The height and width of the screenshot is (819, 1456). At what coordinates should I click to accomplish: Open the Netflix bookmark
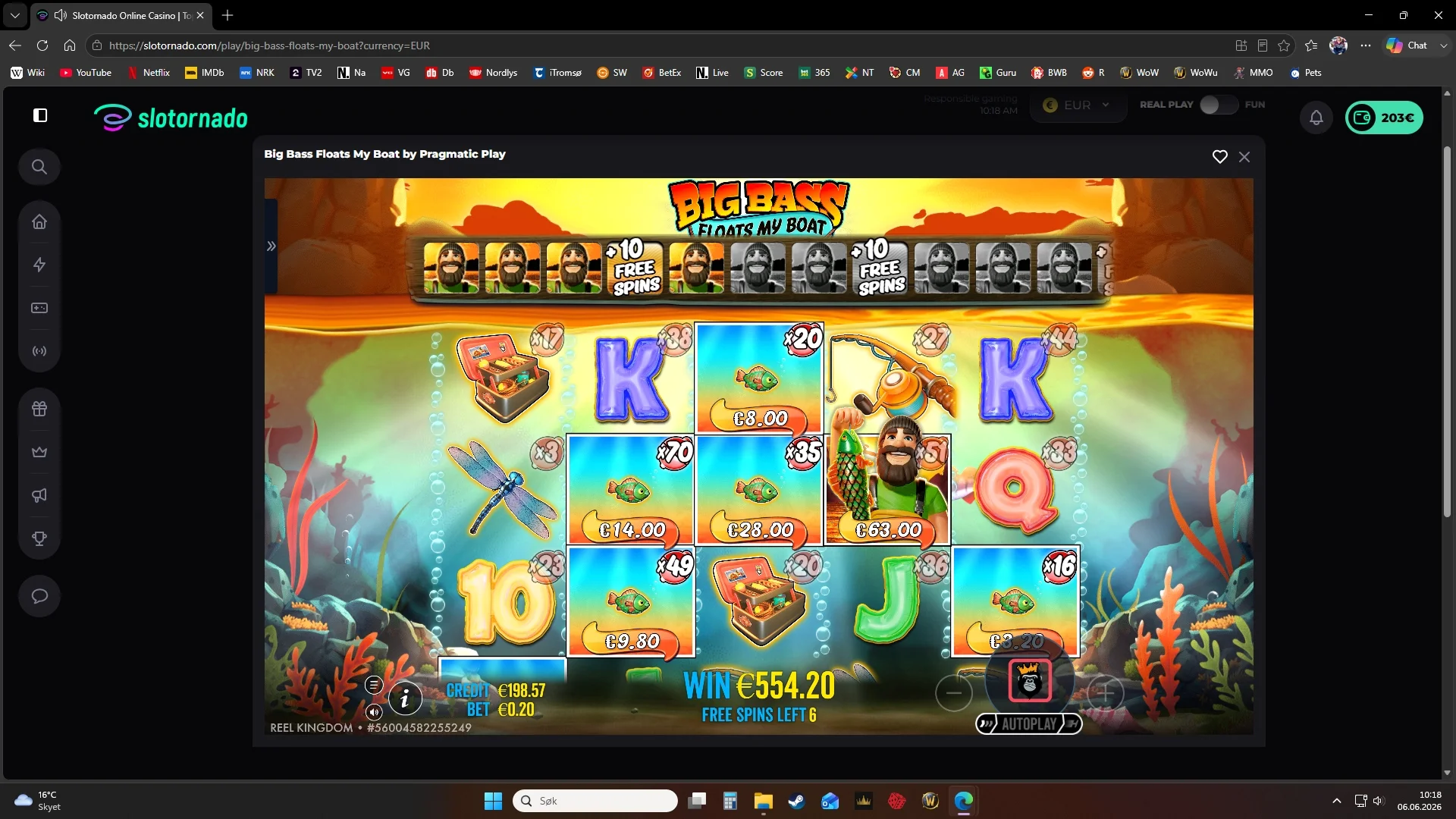(149, 73)
